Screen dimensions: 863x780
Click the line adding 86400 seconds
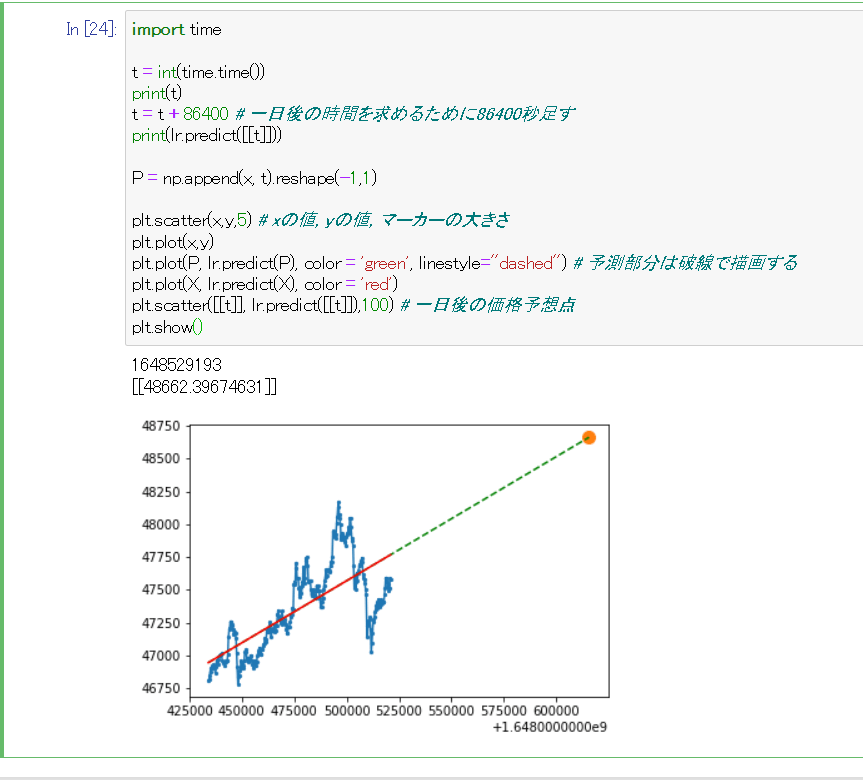point(353,114)
